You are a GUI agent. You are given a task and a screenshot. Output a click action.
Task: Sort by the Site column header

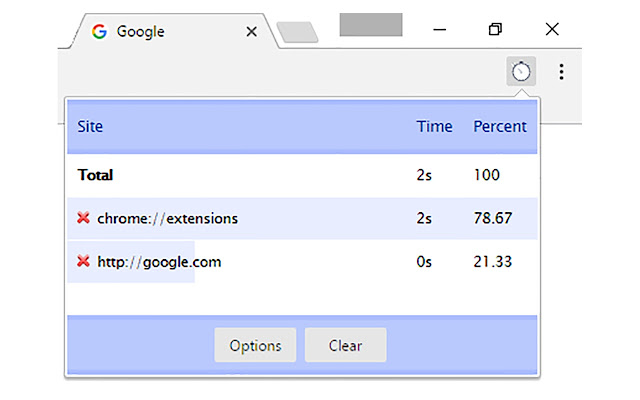(x=90, y=127)
